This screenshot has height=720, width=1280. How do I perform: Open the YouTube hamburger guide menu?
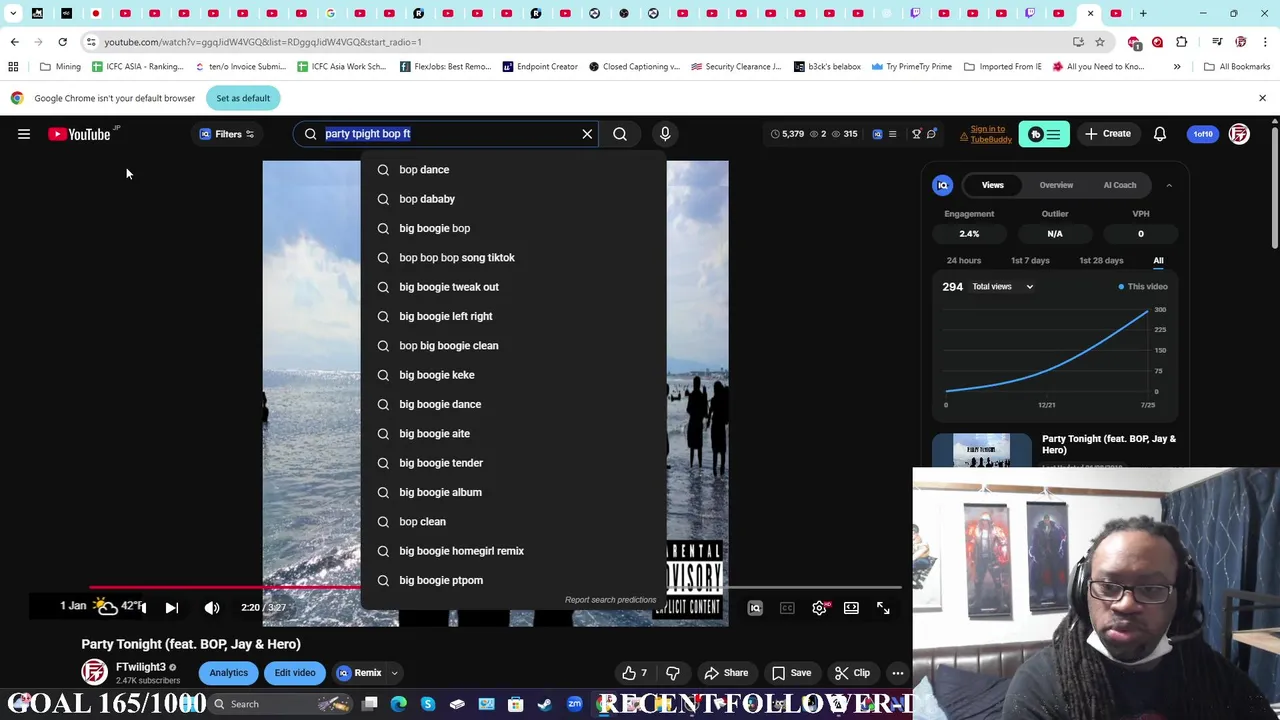click(x=24, y=134)
